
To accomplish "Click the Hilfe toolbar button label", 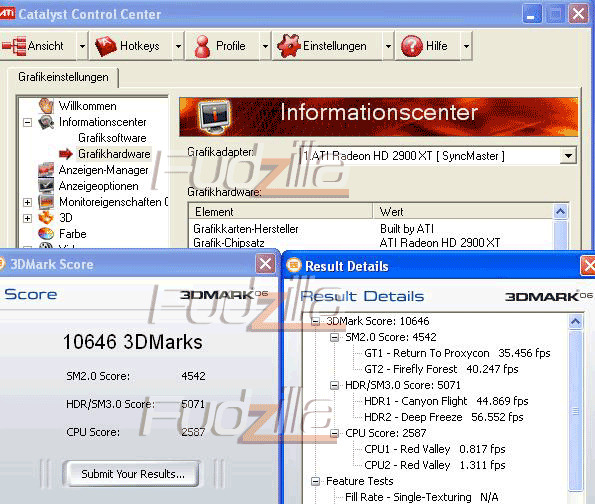I will click(436, 46).
